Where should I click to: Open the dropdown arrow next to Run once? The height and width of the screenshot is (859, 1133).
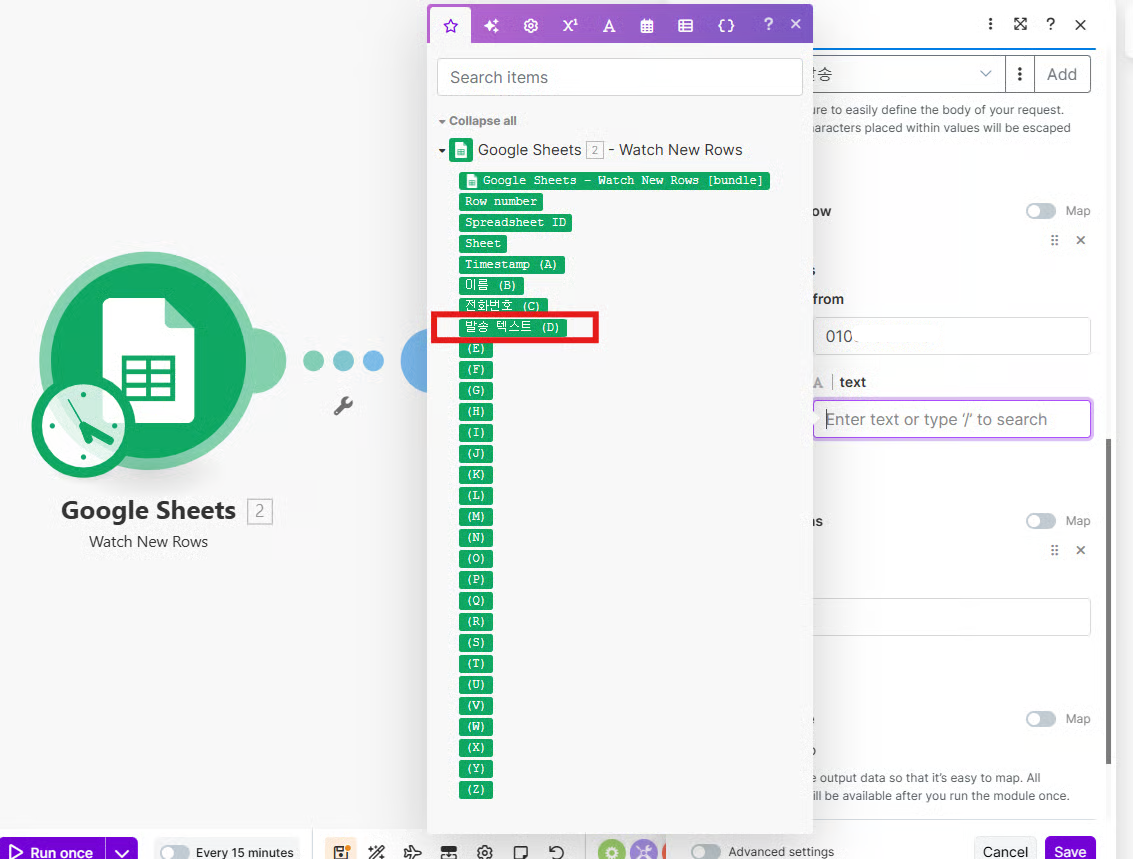pyautogui.click(x=122, y=852)
